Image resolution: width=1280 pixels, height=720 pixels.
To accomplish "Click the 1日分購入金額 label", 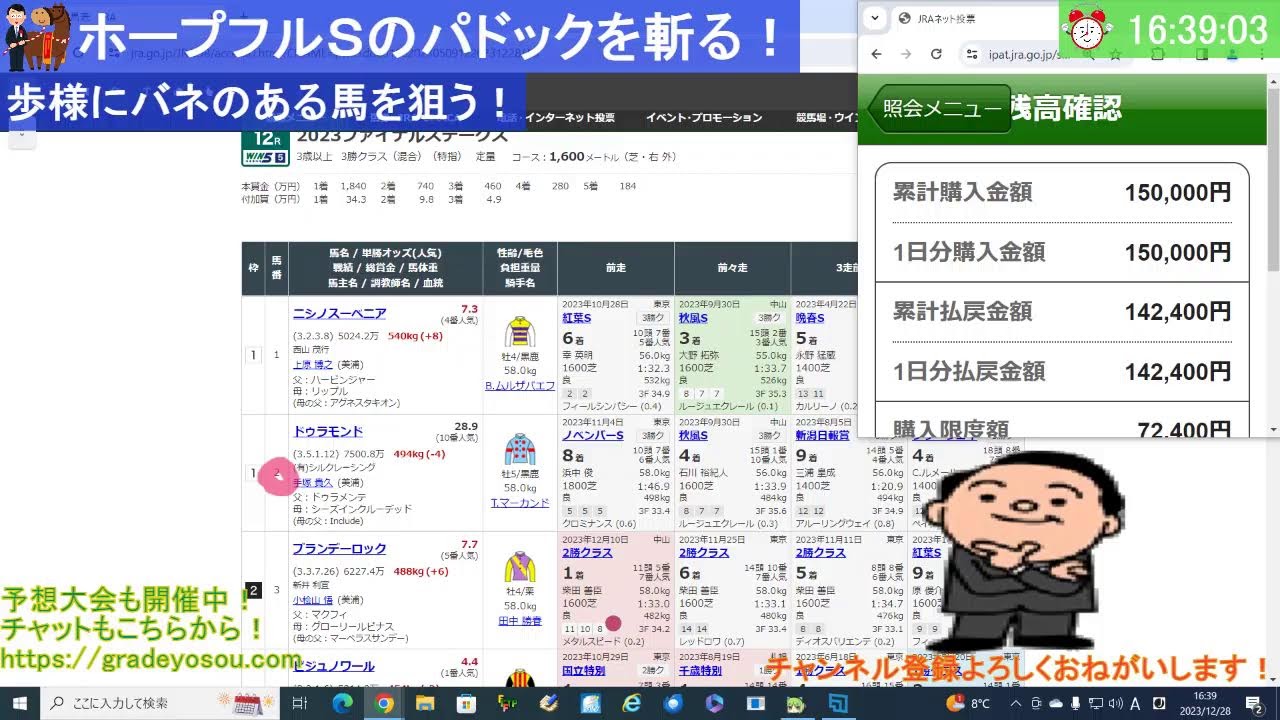I will click(968, 252).
